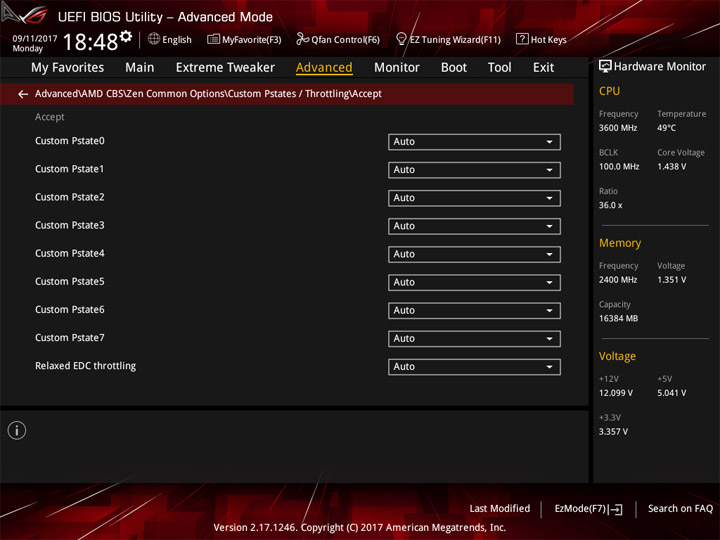
Task: Click the CPU temperature 49°C value
Action: pyautogui.click(x=666, y=128)
